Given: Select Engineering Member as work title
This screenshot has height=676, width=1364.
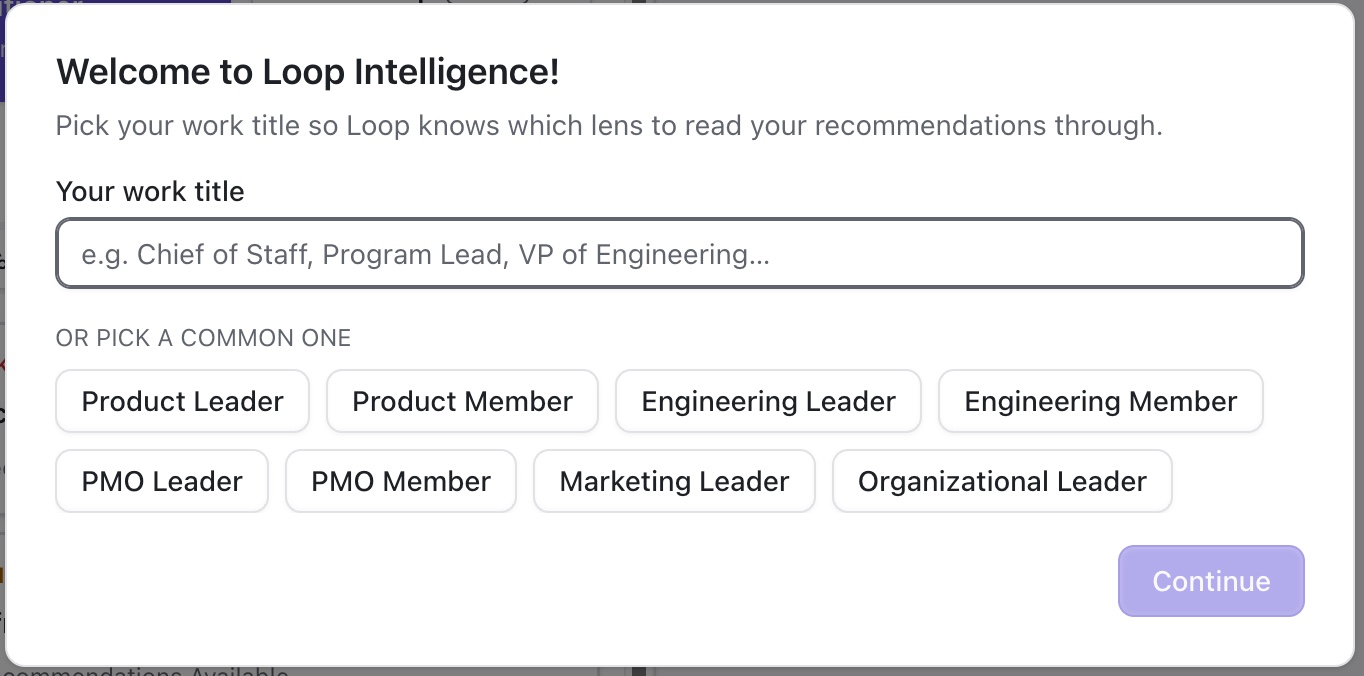Looking at the screenshot, I should 1101,401.
